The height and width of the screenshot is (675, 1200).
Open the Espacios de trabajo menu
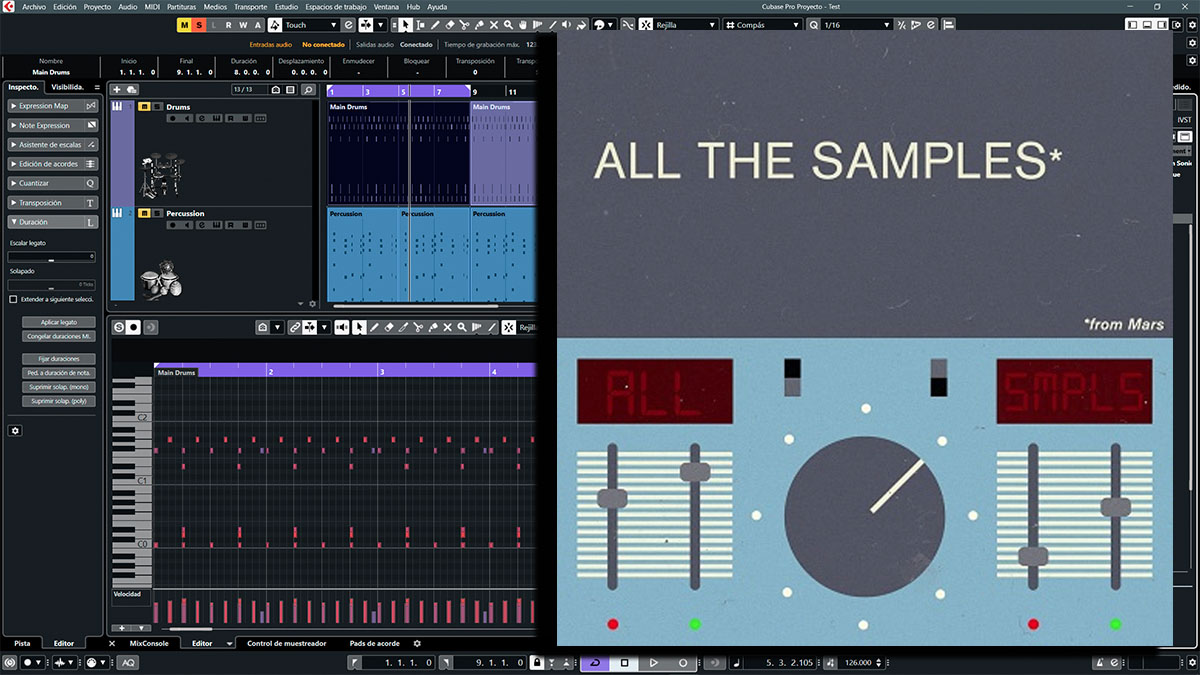pos(336,6)
